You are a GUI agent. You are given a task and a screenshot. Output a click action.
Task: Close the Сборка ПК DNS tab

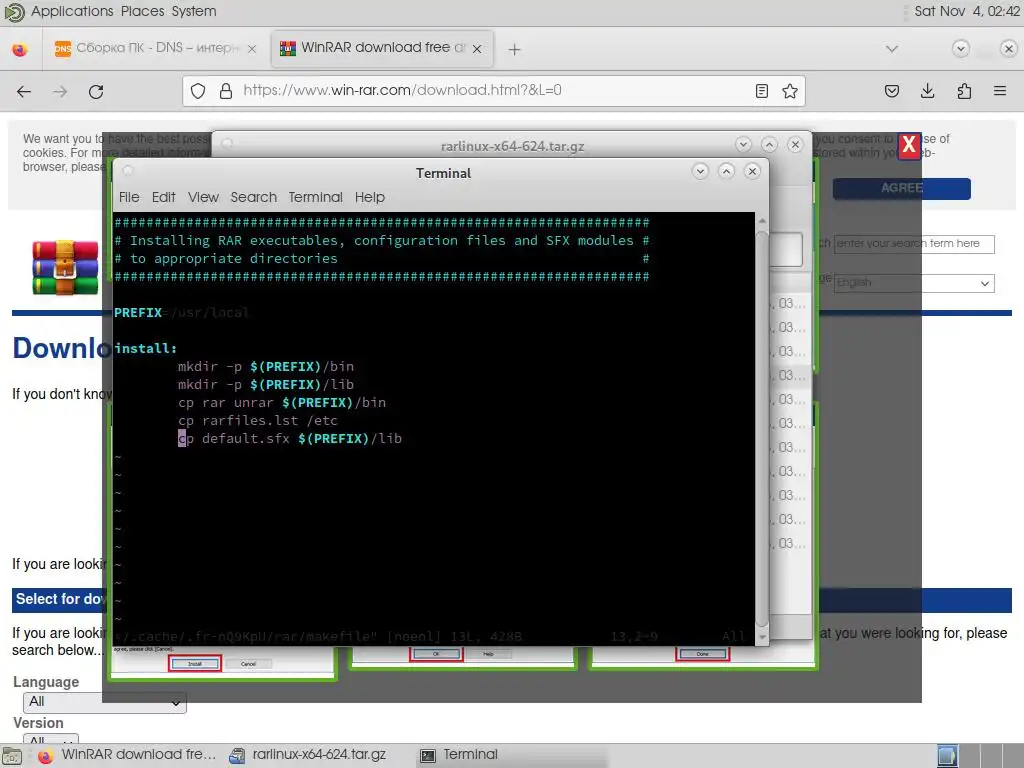tap(252, 49)
